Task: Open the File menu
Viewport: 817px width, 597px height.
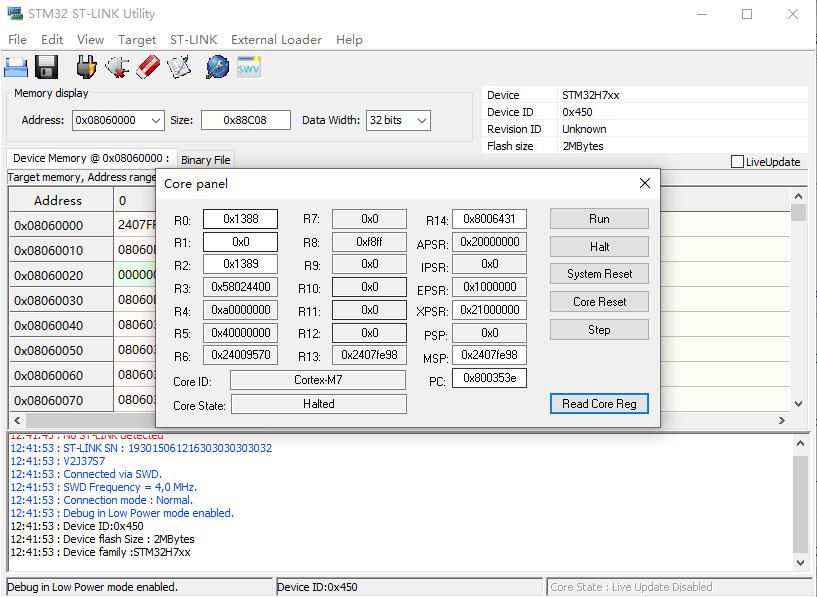Action: (x=18, y=40)
